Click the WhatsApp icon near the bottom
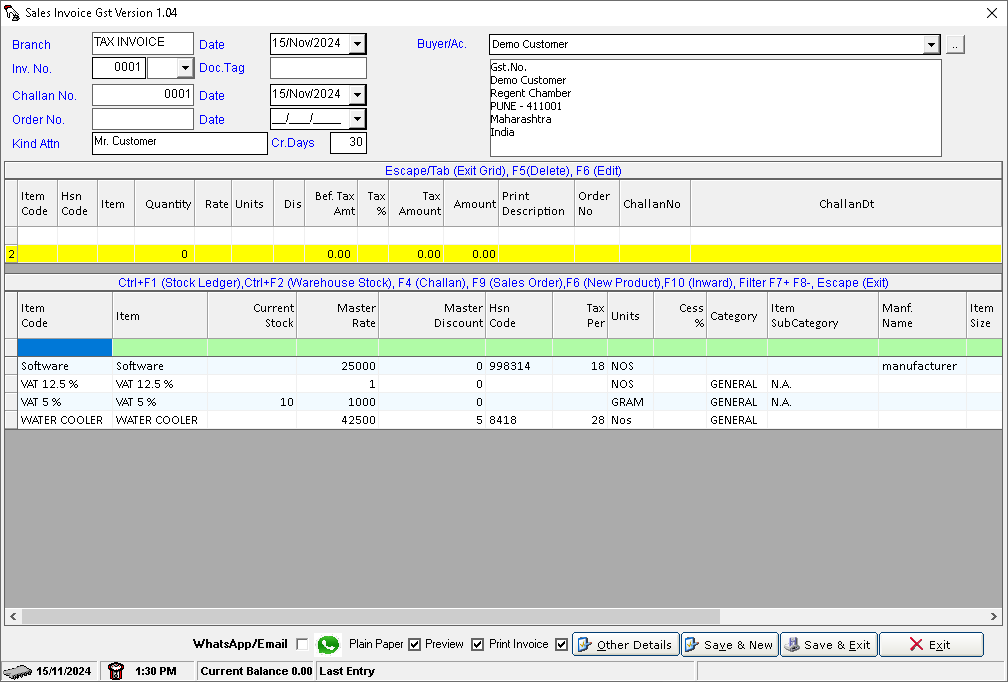The height and width of the screenshot is (682, 1008). coord(328,644)
